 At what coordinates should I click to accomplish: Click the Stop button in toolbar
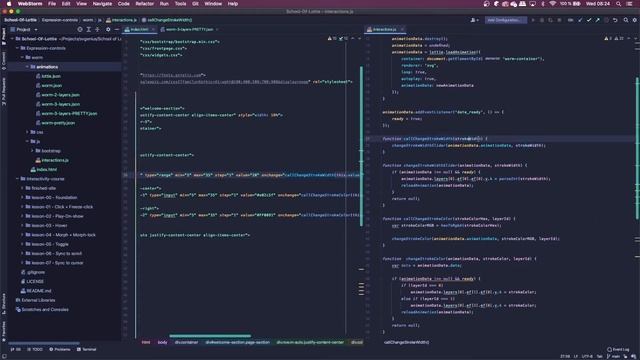[560, 20]
